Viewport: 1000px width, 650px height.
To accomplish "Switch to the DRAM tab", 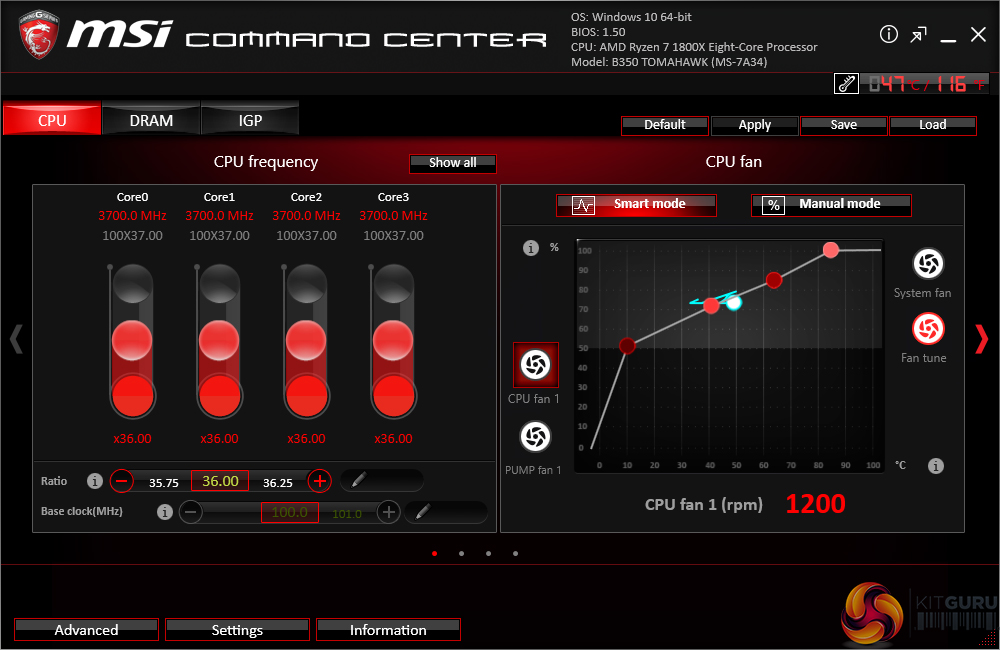I will coord(151,119).
